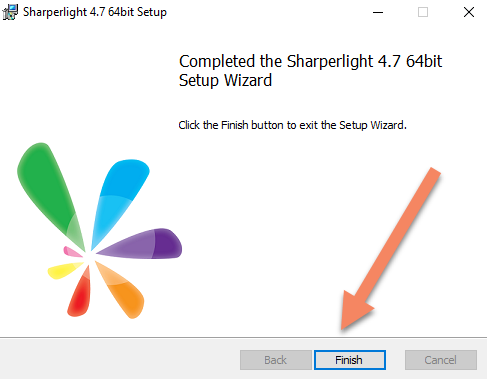Image resolution: width=487 pixels, height=379 pixels.
Task: Click the purple petal of the Sharperlight logo
Action: click(147, 245)
